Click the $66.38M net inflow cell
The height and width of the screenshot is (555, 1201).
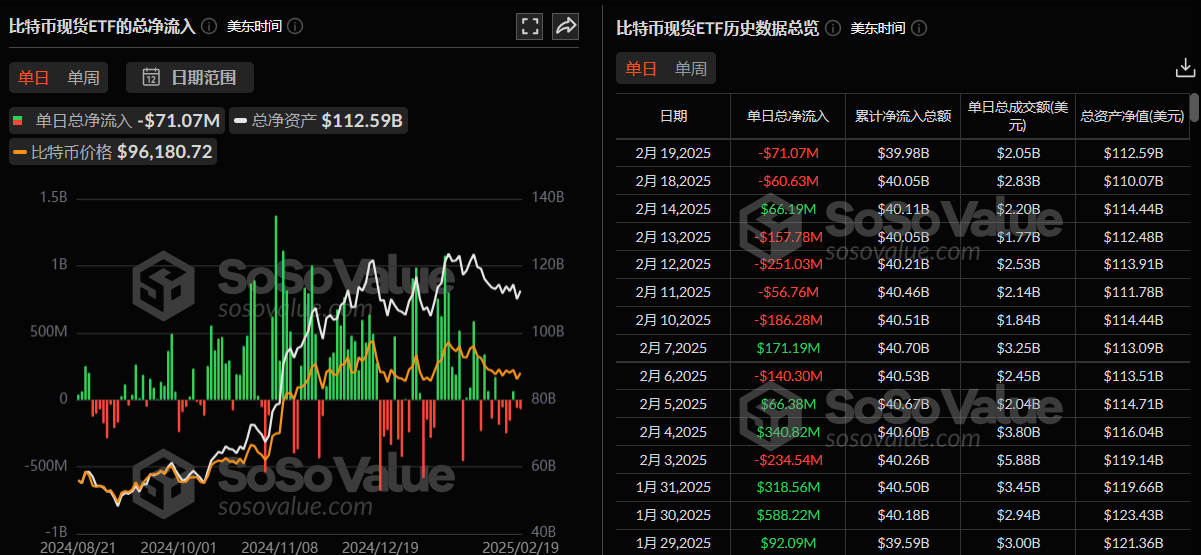[788, 404]
